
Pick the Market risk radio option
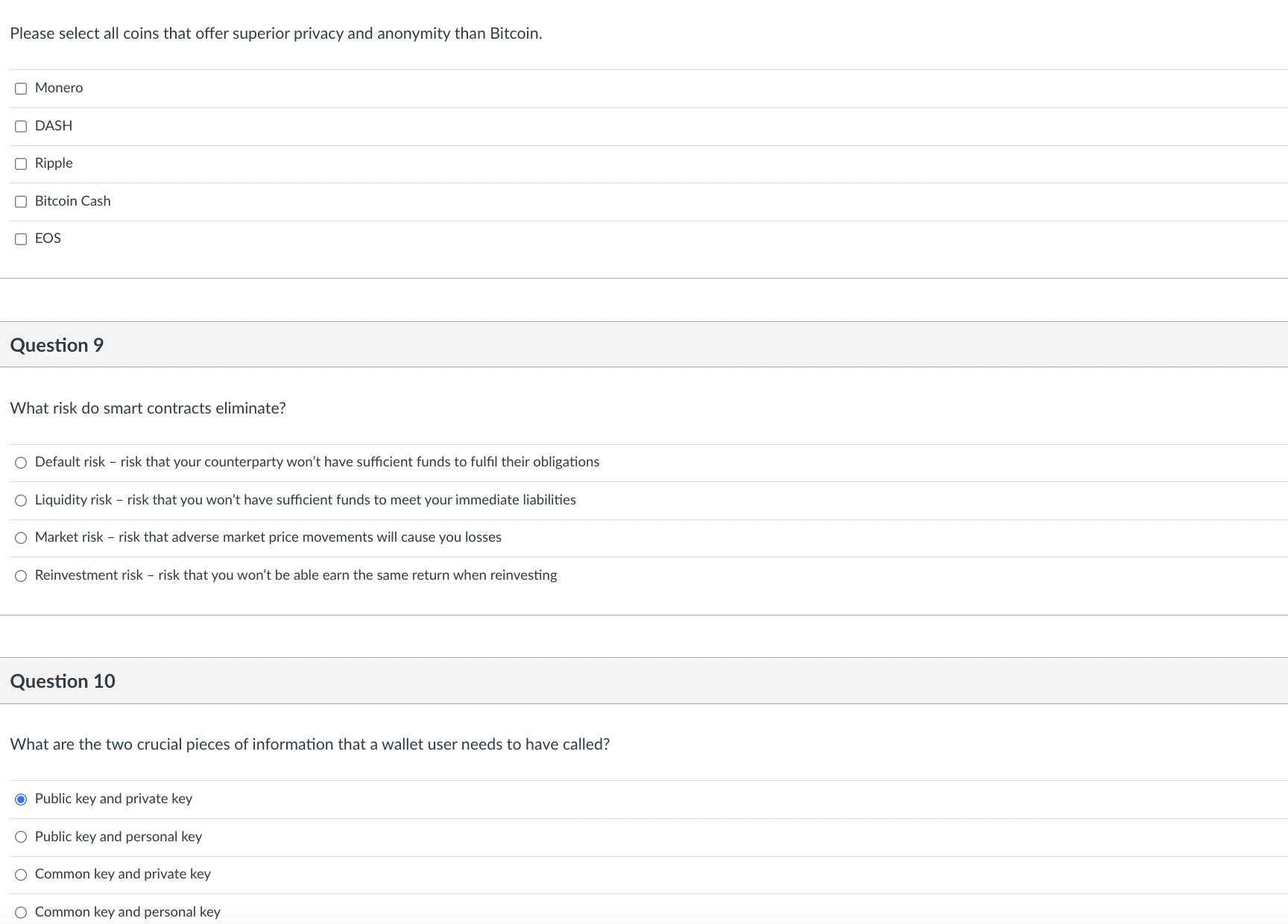coord(21,538)
